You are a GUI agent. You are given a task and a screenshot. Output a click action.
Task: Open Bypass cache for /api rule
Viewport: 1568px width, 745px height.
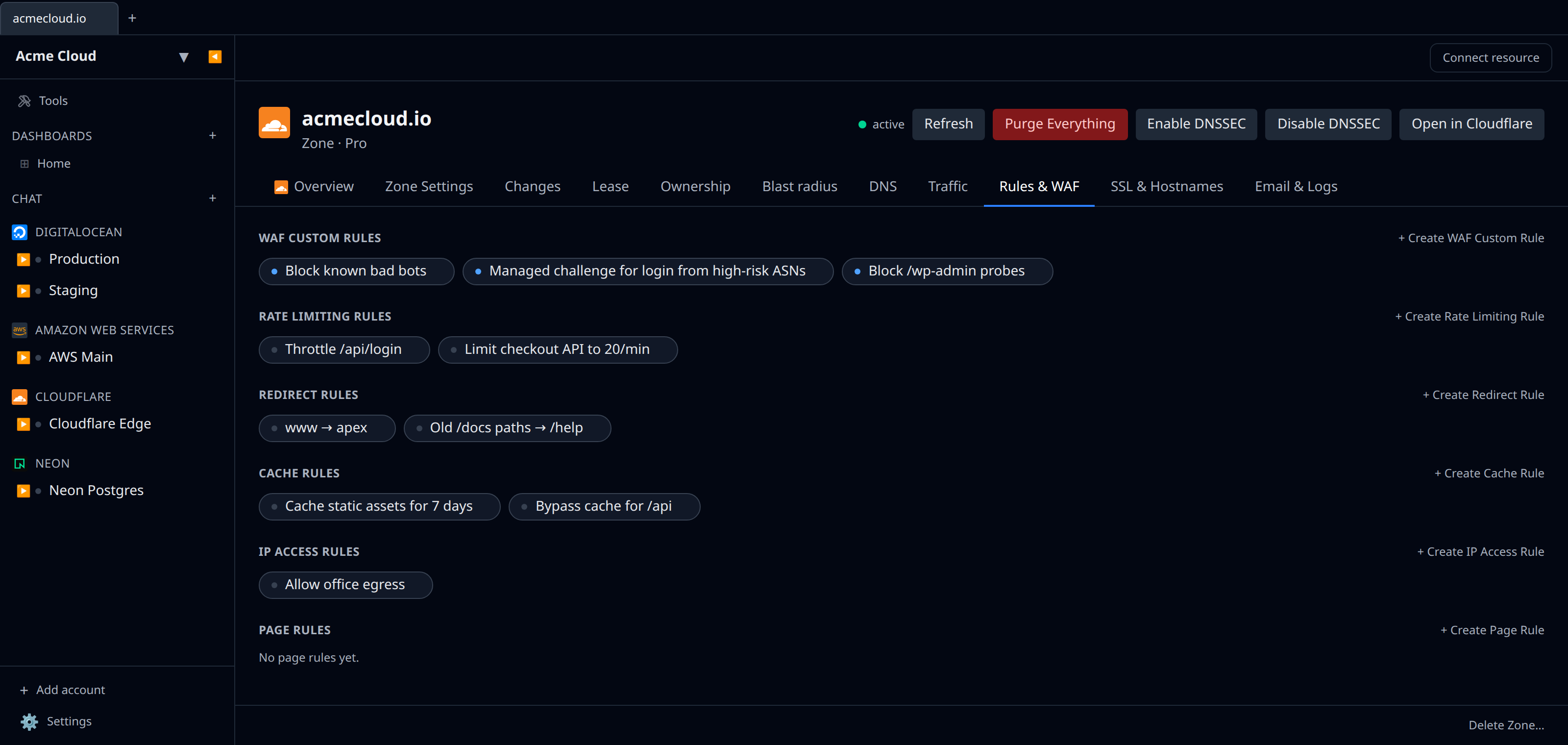pos(605,506)
